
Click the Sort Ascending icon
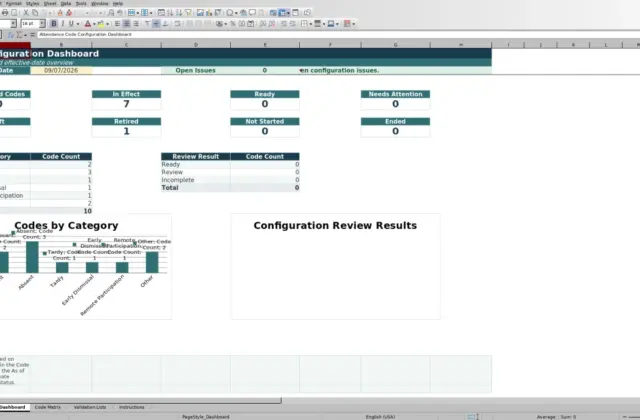[x=170, y=13]
